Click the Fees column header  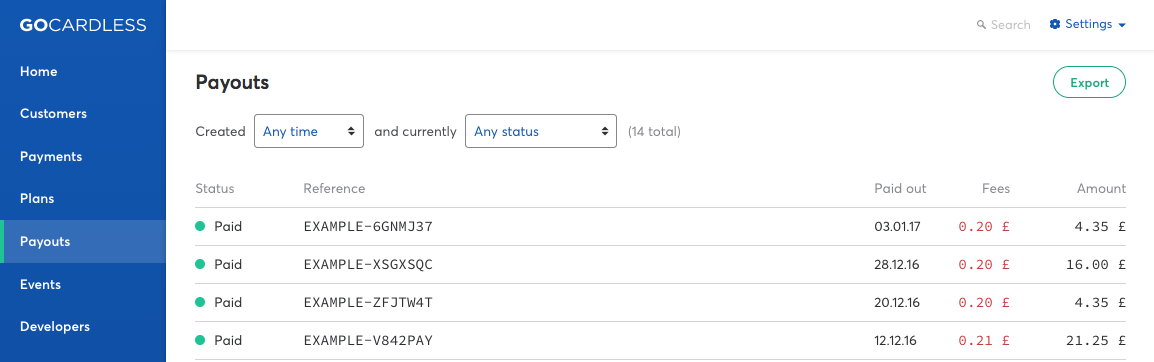point(996,188)
